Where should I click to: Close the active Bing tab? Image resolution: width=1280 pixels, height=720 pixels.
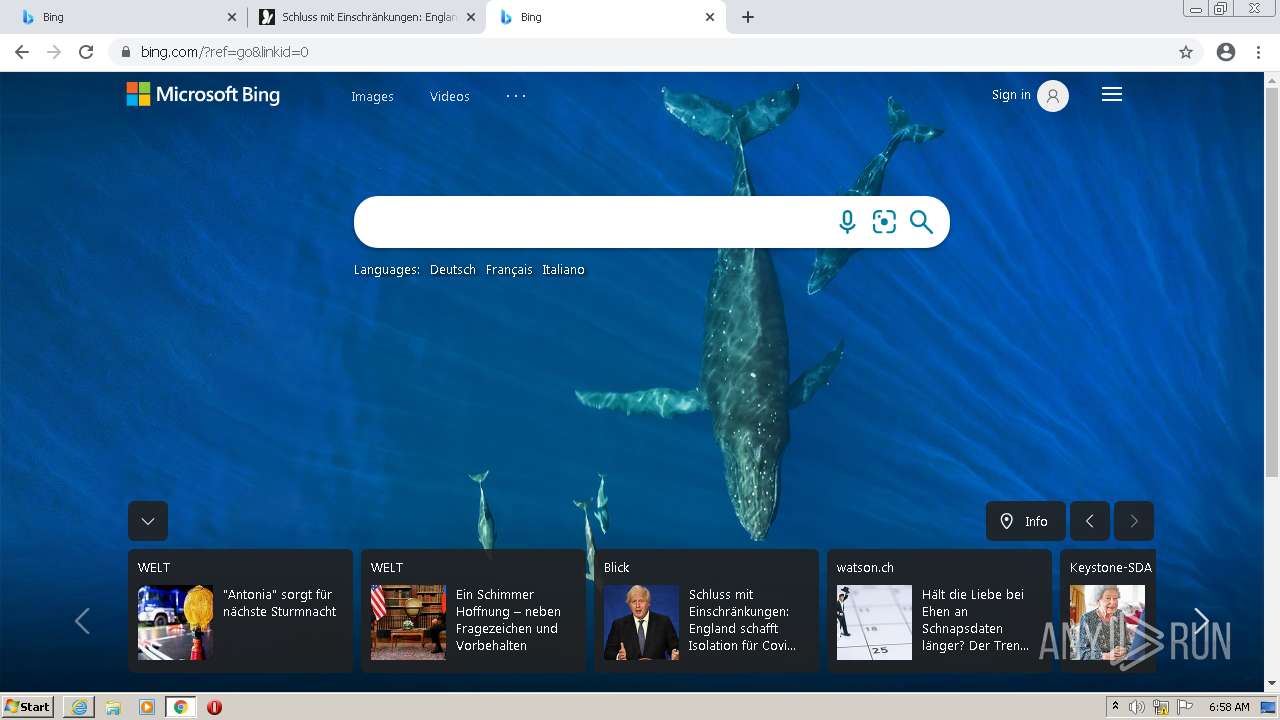point(710,17)
